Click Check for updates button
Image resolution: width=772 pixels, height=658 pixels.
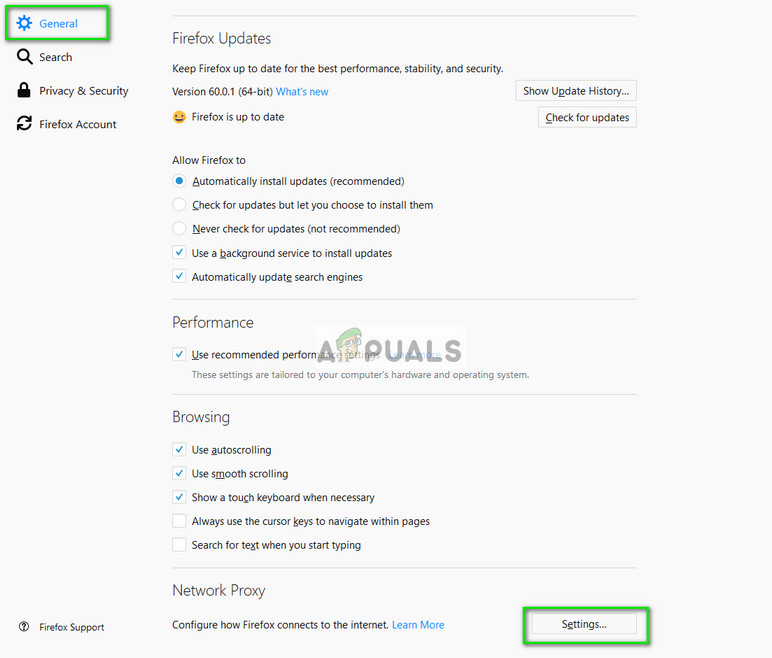tap(587, 117)
